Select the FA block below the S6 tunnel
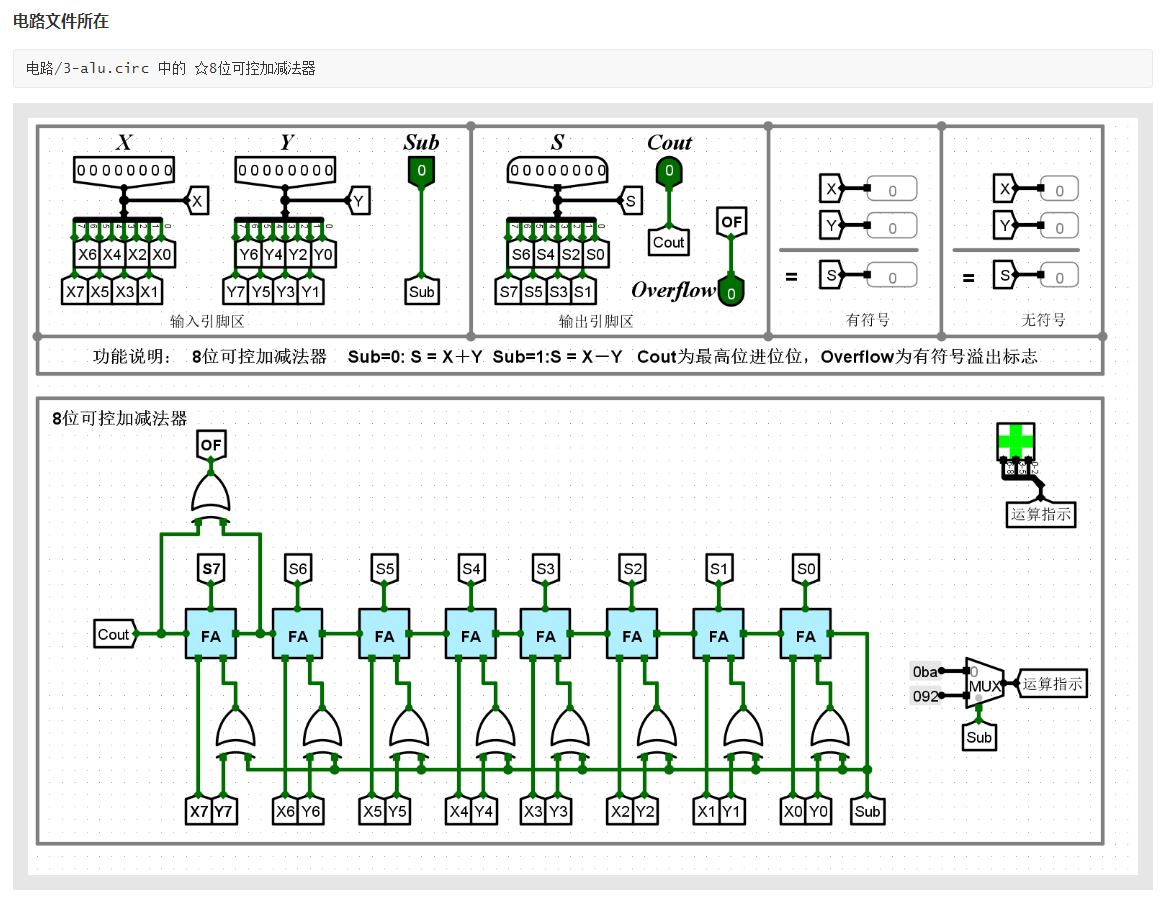The width and height of the screenshot is (1164, 903). click(x=298, y=634)
